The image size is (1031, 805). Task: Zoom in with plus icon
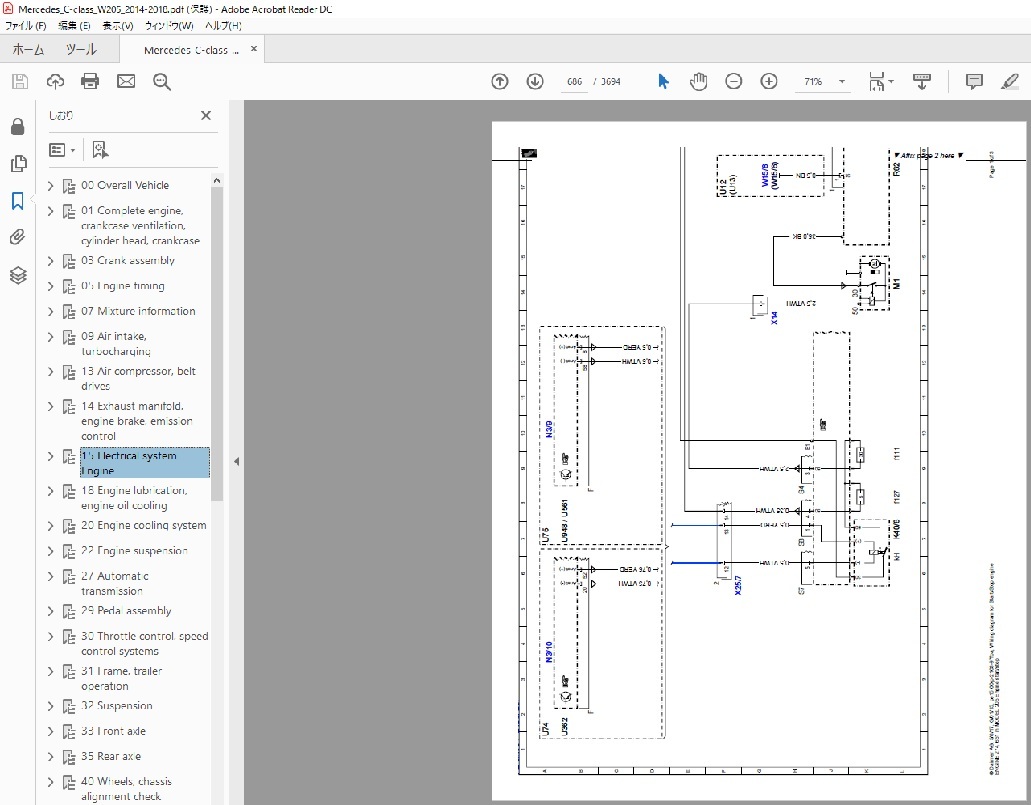[769, 82]
